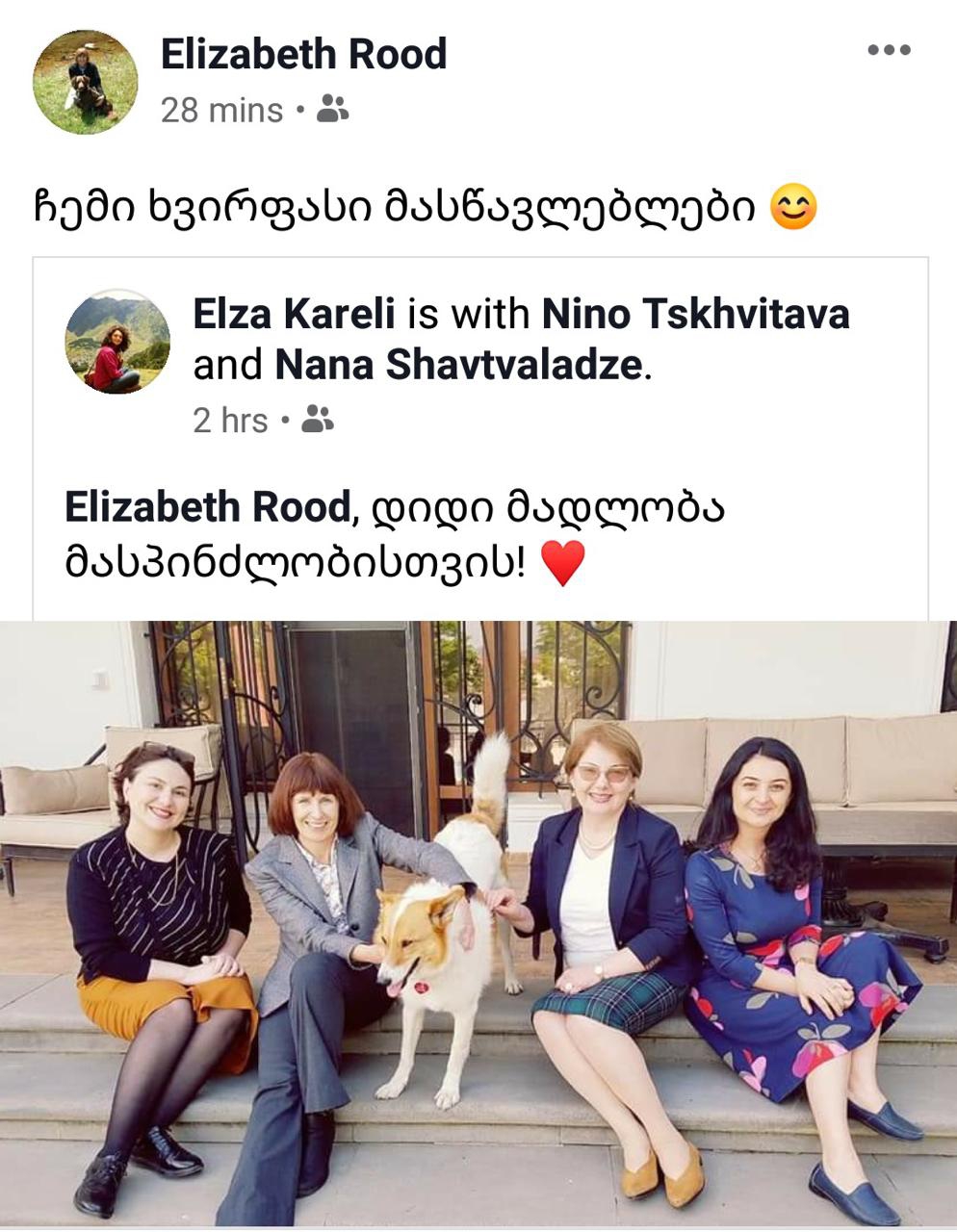The height and width of the screenshot is (1232, 957).
Task: Open the 2 hrs shared post timestamp
Action: pos(230,421)
